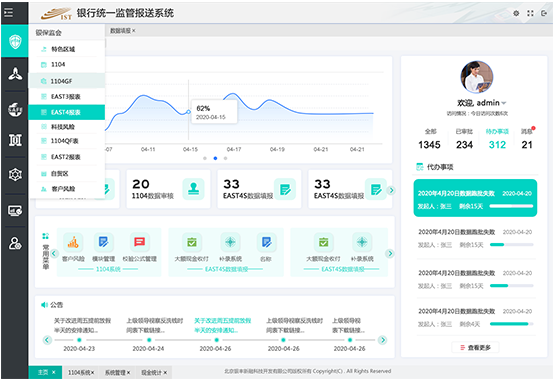Open the shield module in sidebar
This screenshot has width=560, height=381.
point(15,41)
